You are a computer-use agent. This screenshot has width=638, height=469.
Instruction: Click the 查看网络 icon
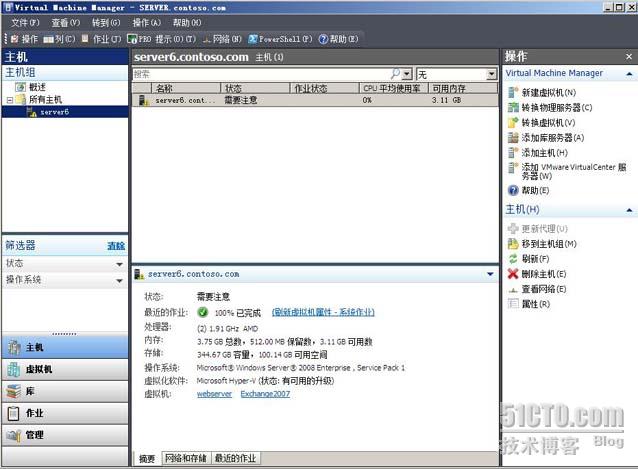tap(513, 289)
